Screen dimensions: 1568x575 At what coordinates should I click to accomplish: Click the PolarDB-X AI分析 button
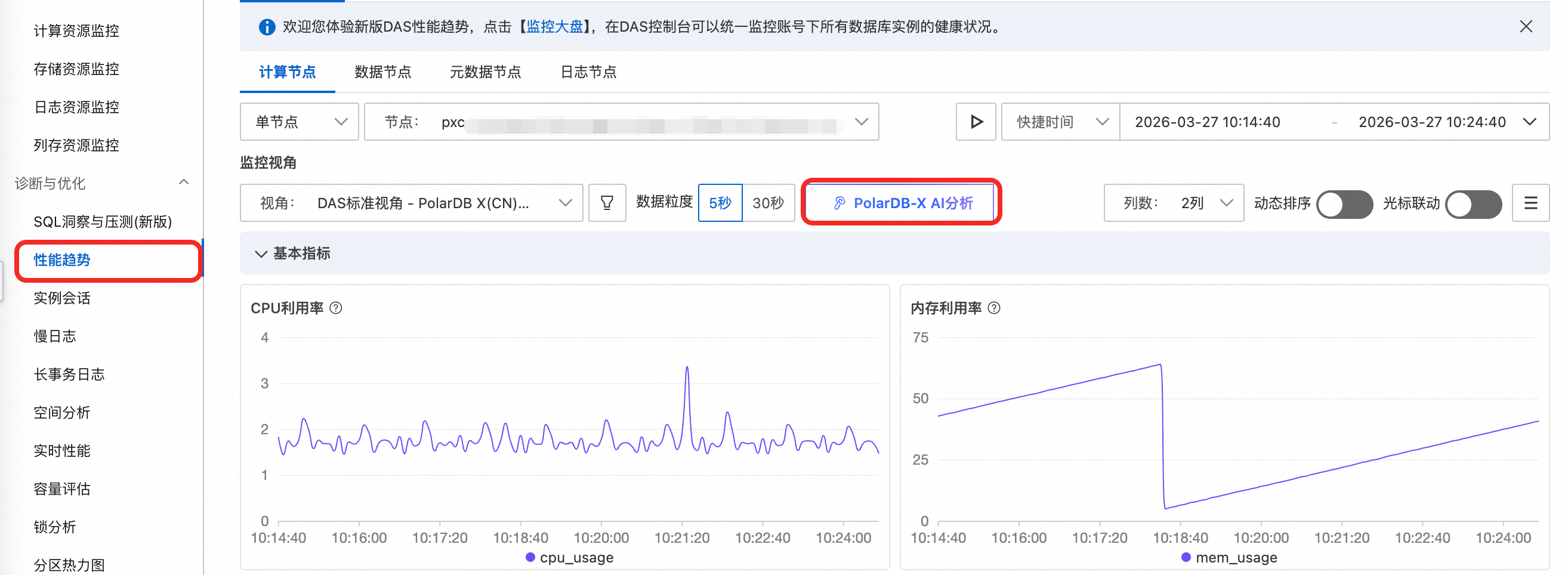click(903, 203)
